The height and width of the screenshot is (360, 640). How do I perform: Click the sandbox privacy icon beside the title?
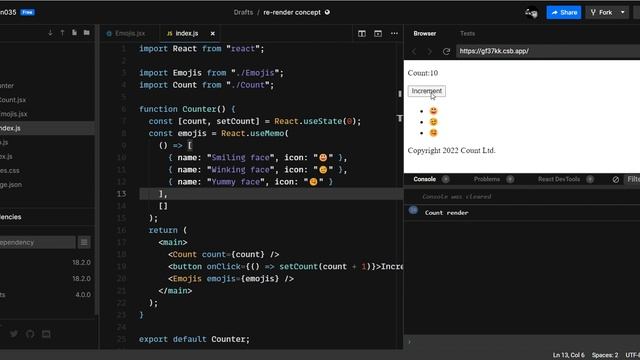point(327,12)
